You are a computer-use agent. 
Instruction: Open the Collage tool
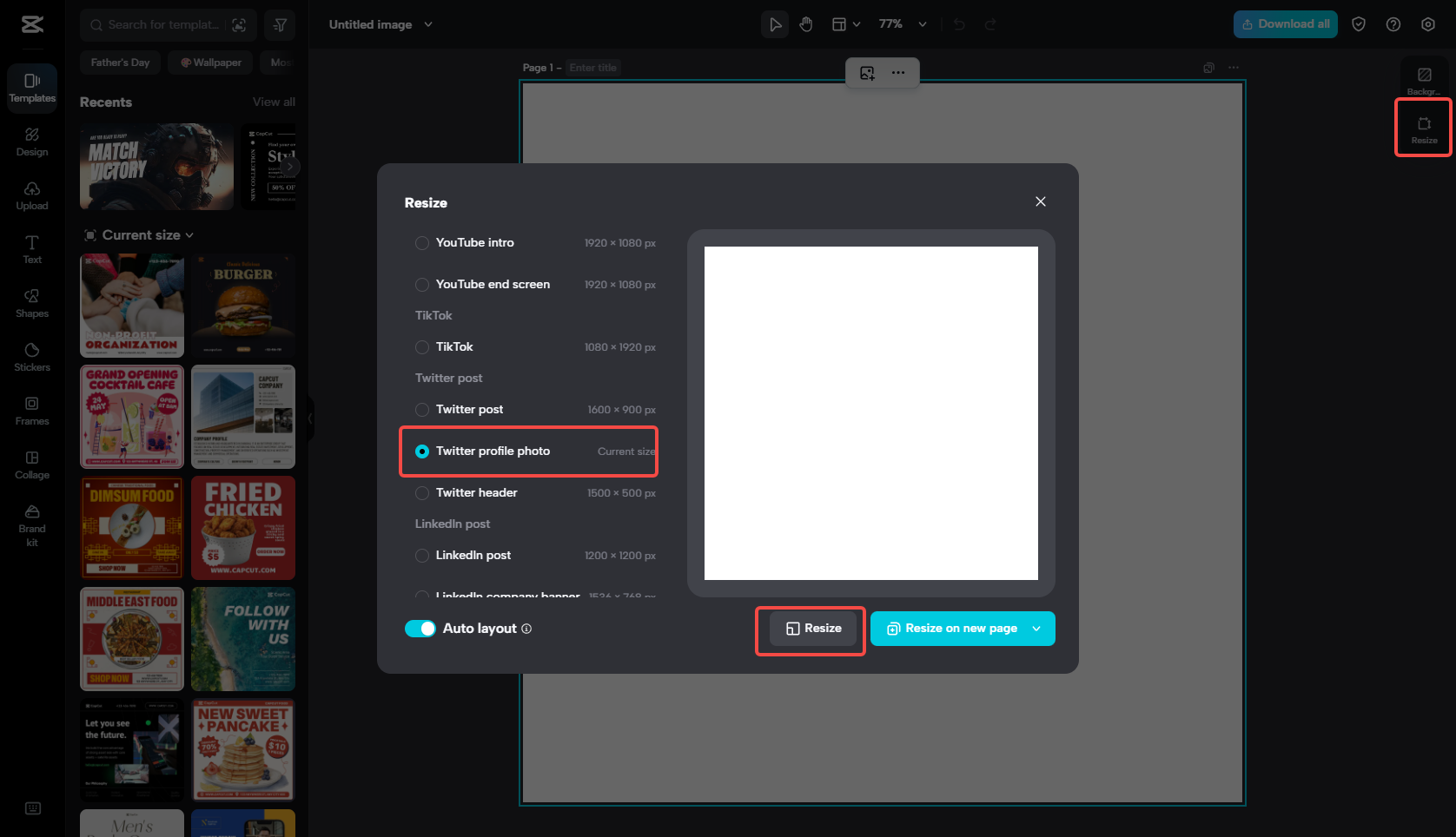pyautogui.click(x=31, y=465)
